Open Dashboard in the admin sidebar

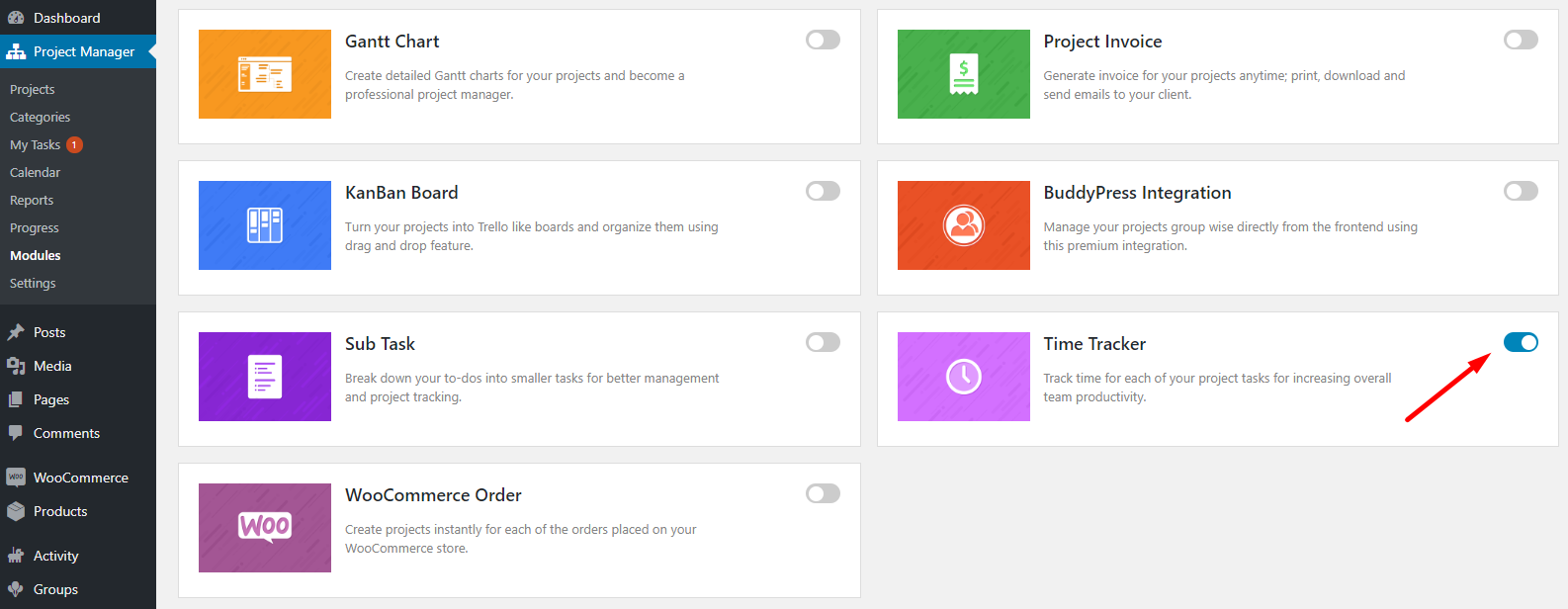66,18
